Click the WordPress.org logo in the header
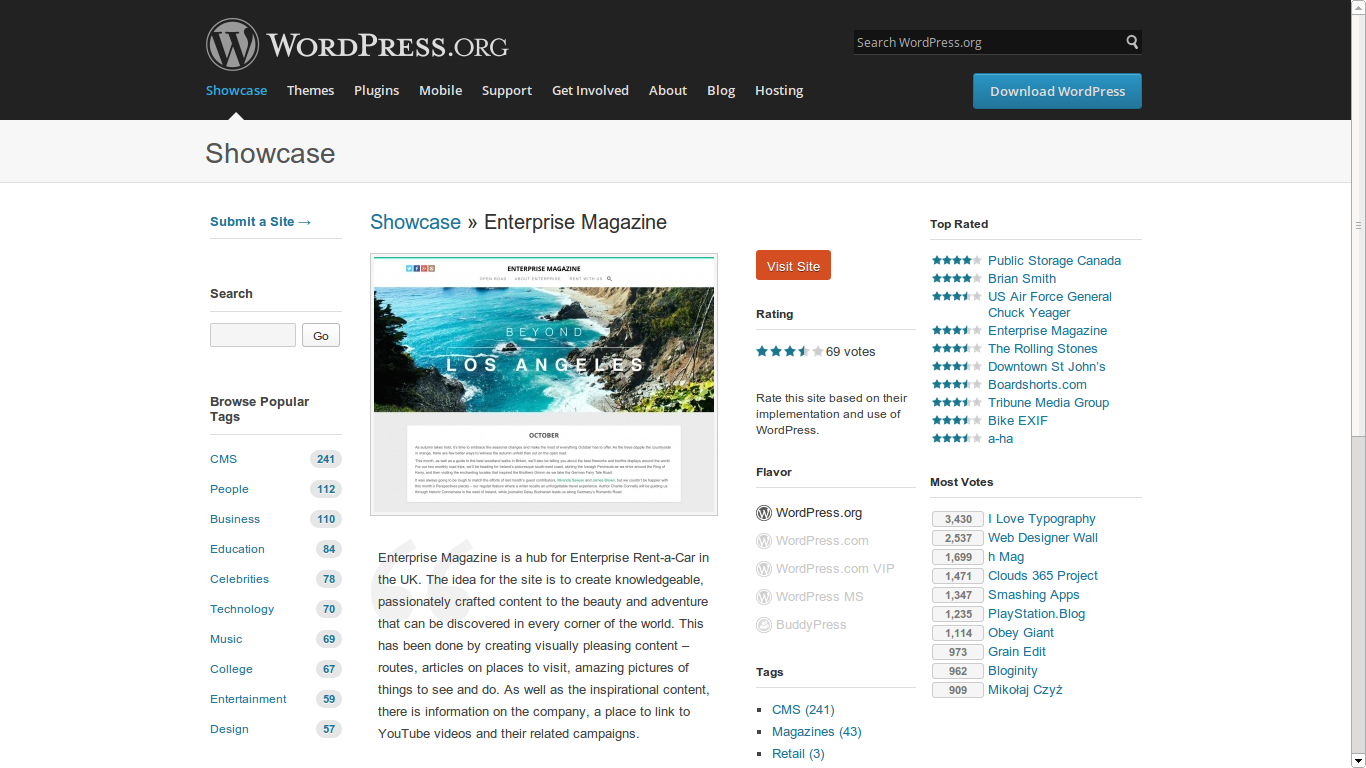 click(357, 45)
